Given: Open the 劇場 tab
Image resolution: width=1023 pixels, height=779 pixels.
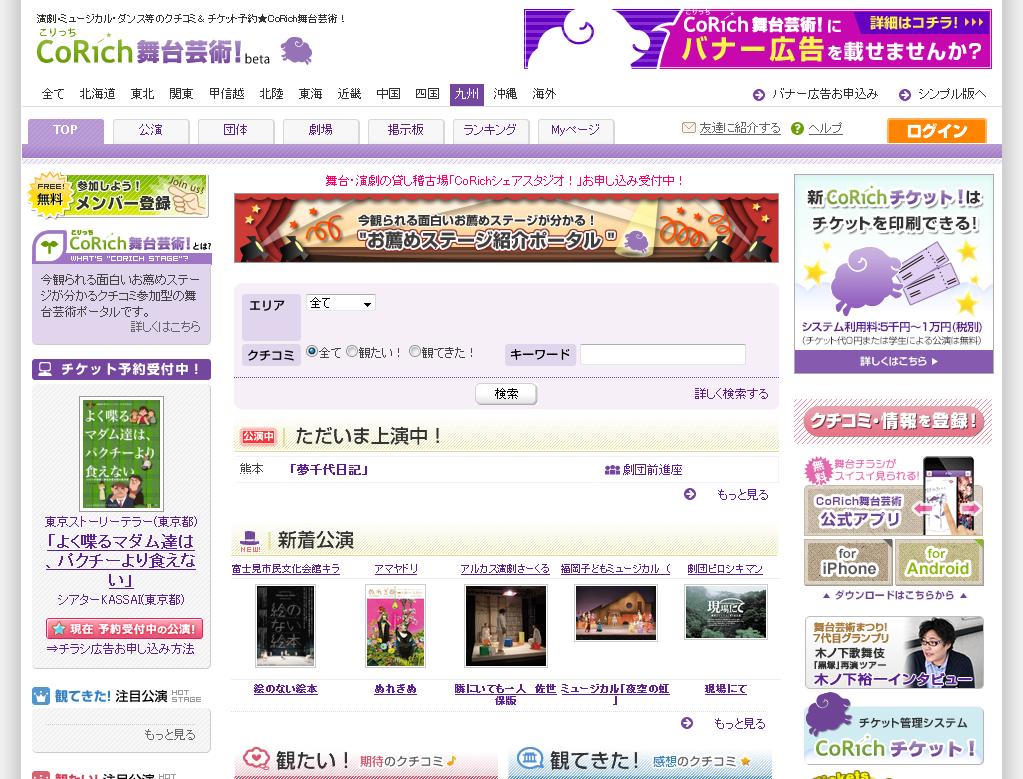Looking at the screenshot, I should click(x=320, y=130).
